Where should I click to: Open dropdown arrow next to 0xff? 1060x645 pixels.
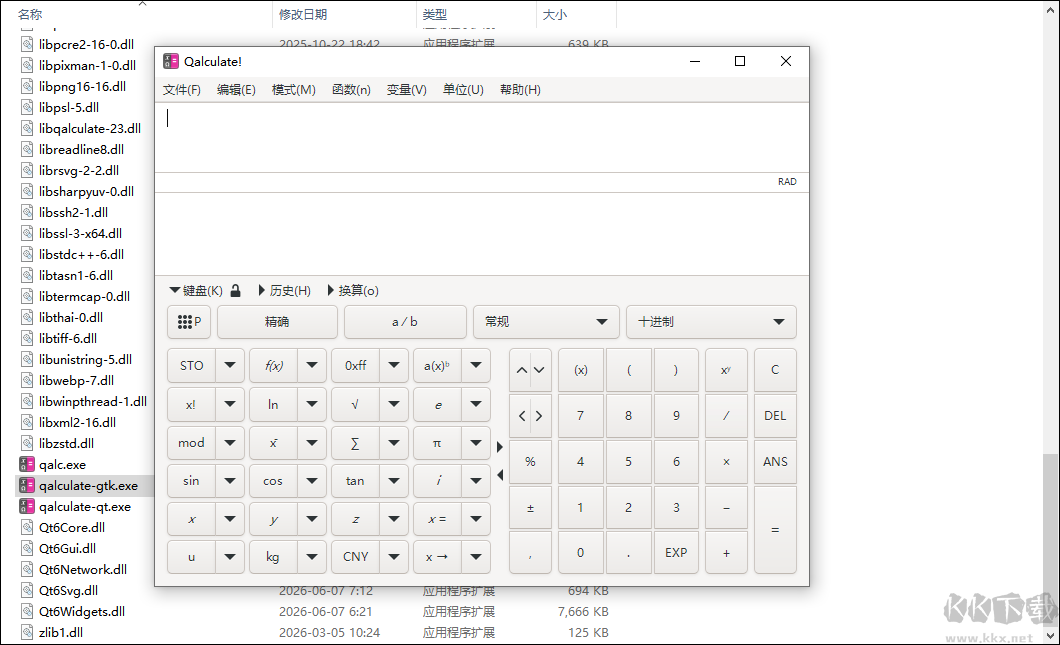click(394, 366)
